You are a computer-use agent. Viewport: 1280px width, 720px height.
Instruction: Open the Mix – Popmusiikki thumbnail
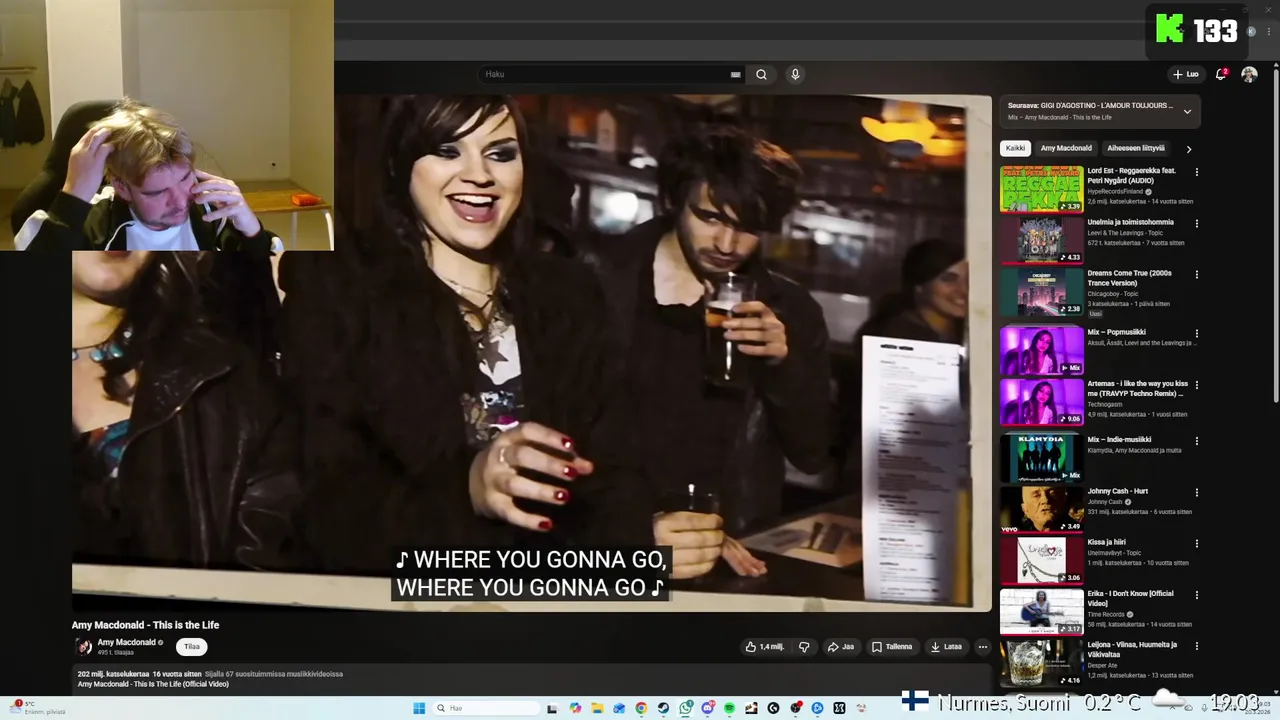(1041, 350)
